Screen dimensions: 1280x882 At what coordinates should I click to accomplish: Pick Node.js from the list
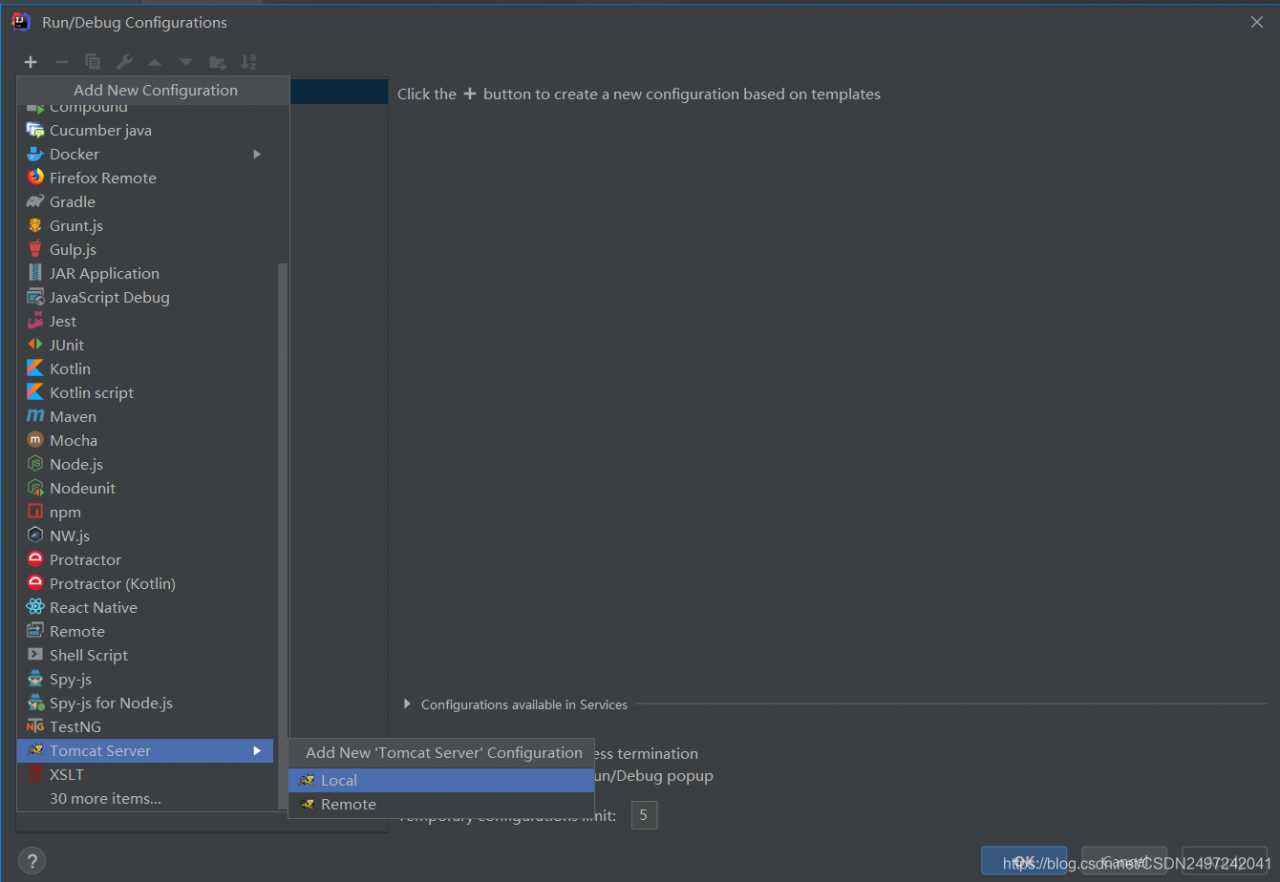click(145, 465)
